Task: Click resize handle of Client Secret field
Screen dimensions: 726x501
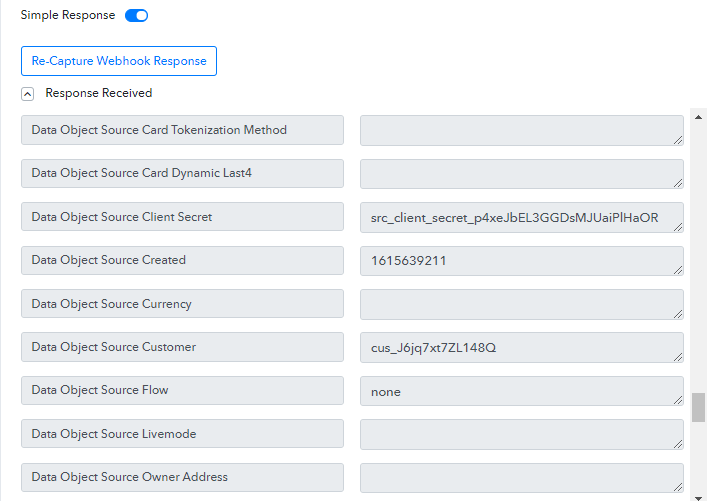Action: 678,226
